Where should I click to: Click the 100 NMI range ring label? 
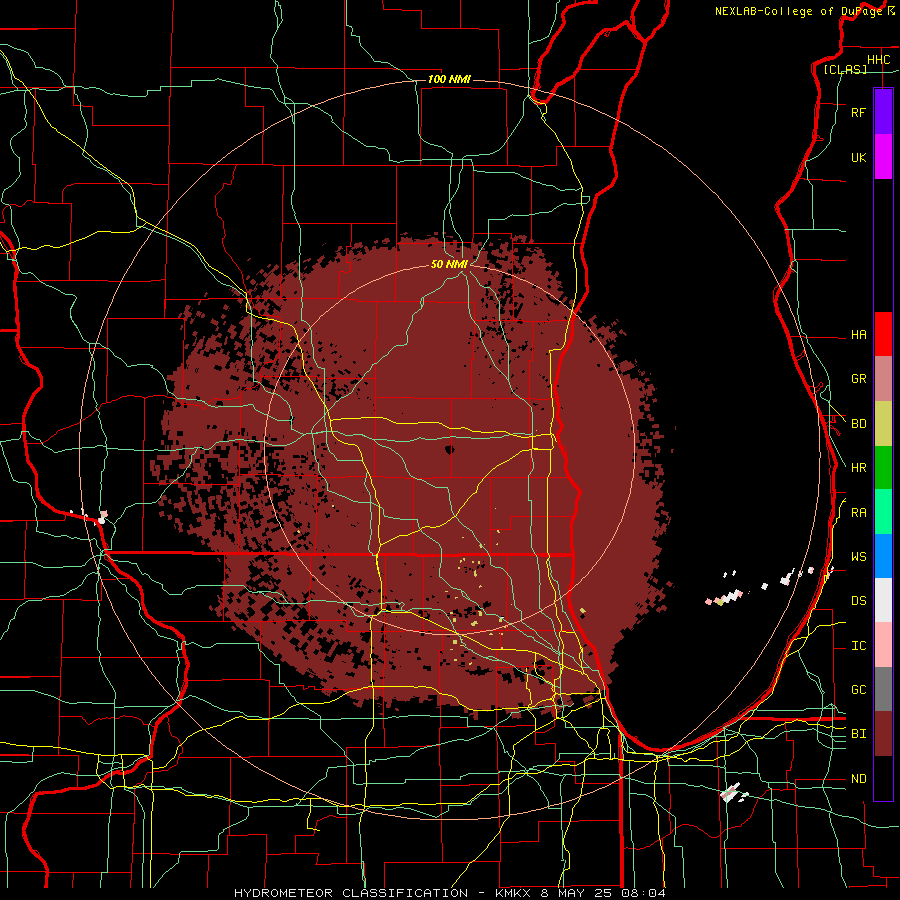(449, 79)
